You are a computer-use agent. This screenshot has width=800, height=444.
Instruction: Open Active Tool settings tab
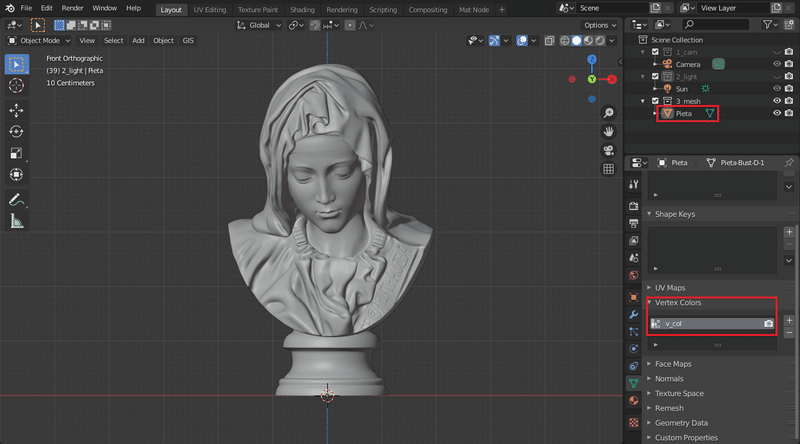click(634, 184)
